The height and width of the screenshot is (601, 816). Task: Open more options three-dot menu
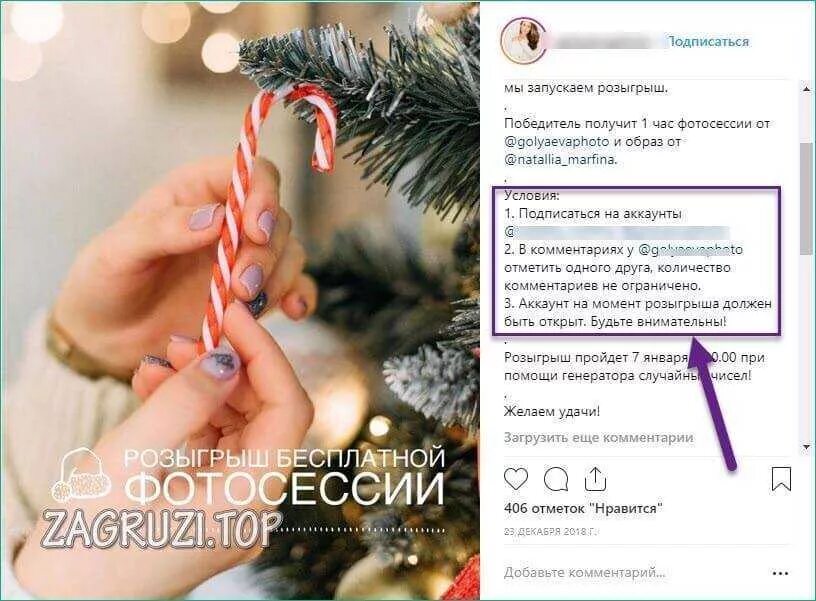click(x=781, y=573)
